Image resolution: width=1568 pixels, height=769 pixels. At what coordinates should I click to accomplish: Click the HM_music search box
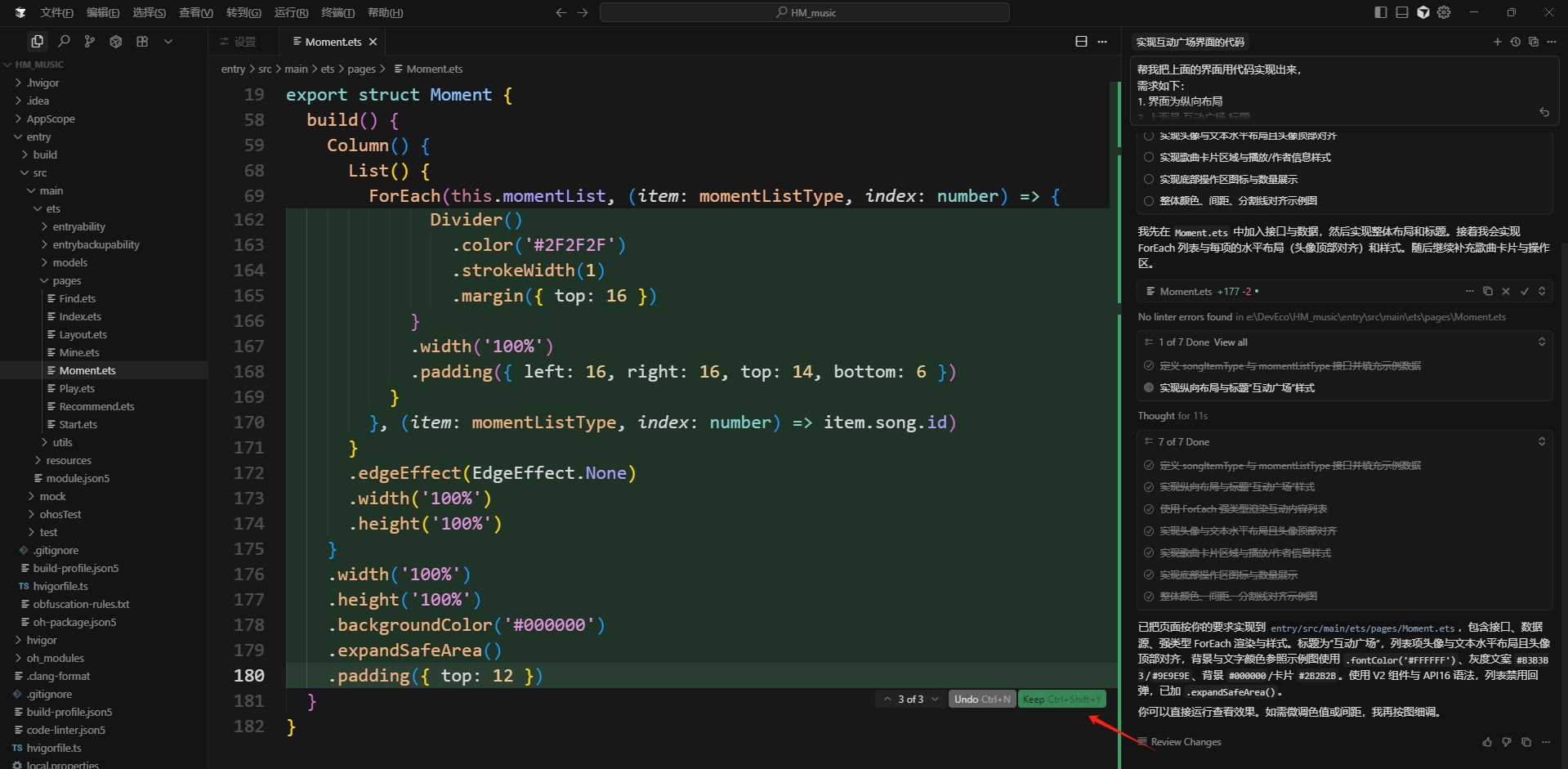[805, 12]
